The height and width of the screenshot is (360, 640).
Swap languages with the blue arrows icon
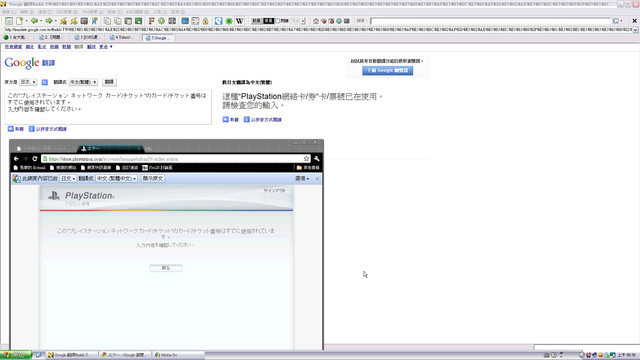tap(44, 82)
